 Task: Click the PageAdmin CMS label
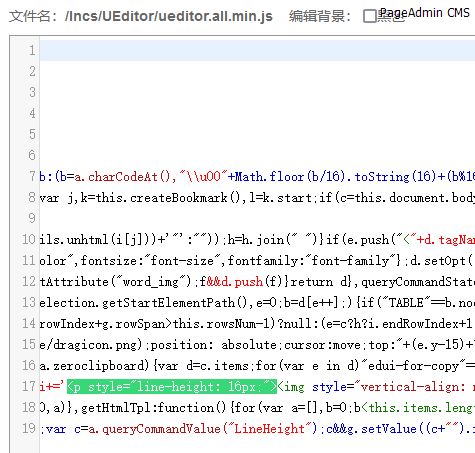coord(425,13)
